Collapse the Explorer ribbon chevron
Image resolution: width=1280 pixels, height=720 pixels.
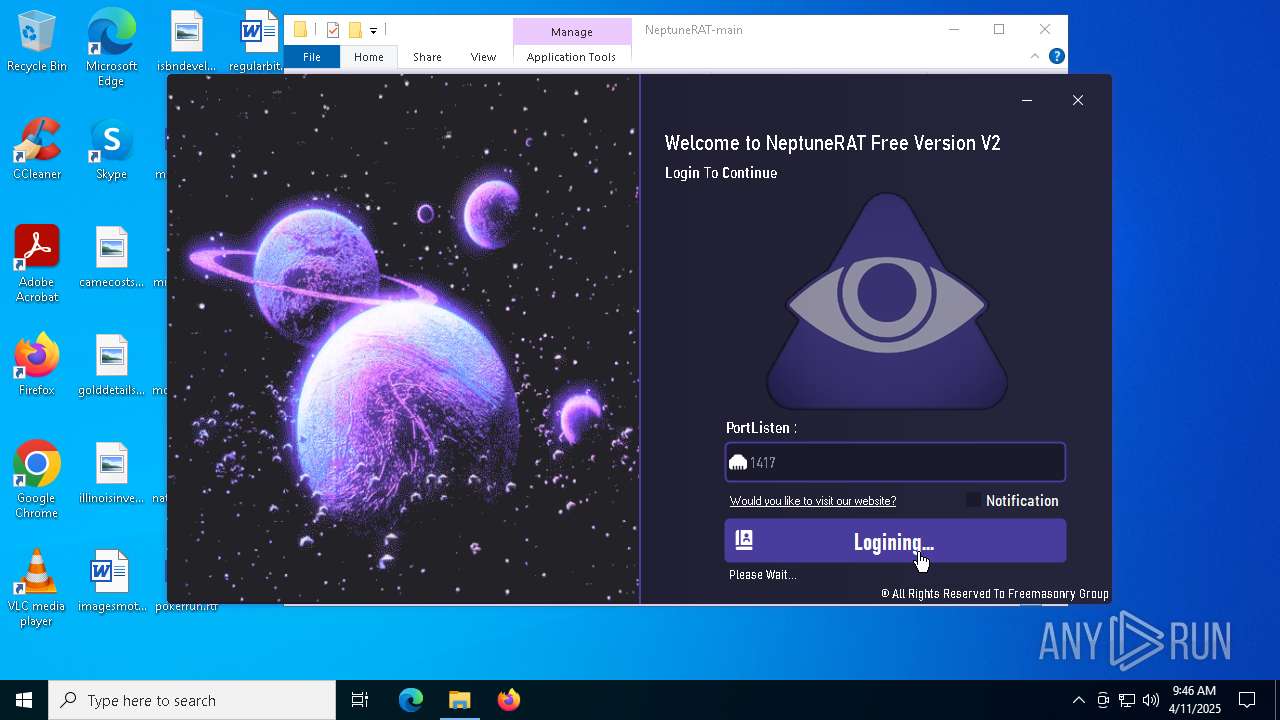point(1034,57)
